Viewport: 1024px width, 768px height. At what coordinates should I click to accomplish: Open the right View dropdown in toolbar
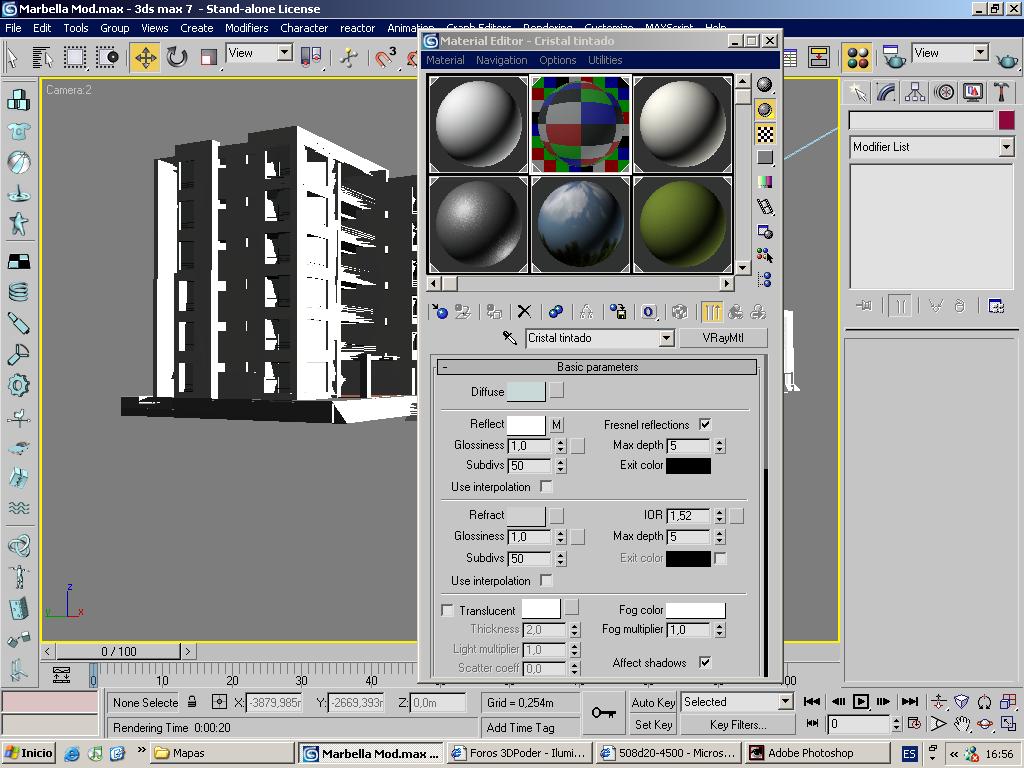[x=980, y=53]
